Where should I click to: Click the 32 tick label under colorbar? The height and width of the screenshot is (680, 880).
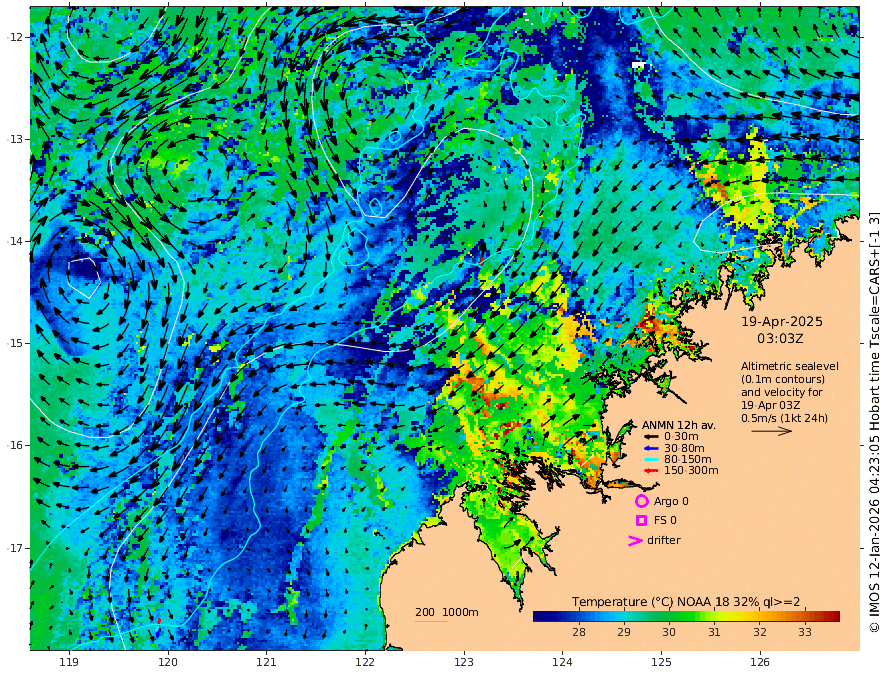(x=759, y=632)
